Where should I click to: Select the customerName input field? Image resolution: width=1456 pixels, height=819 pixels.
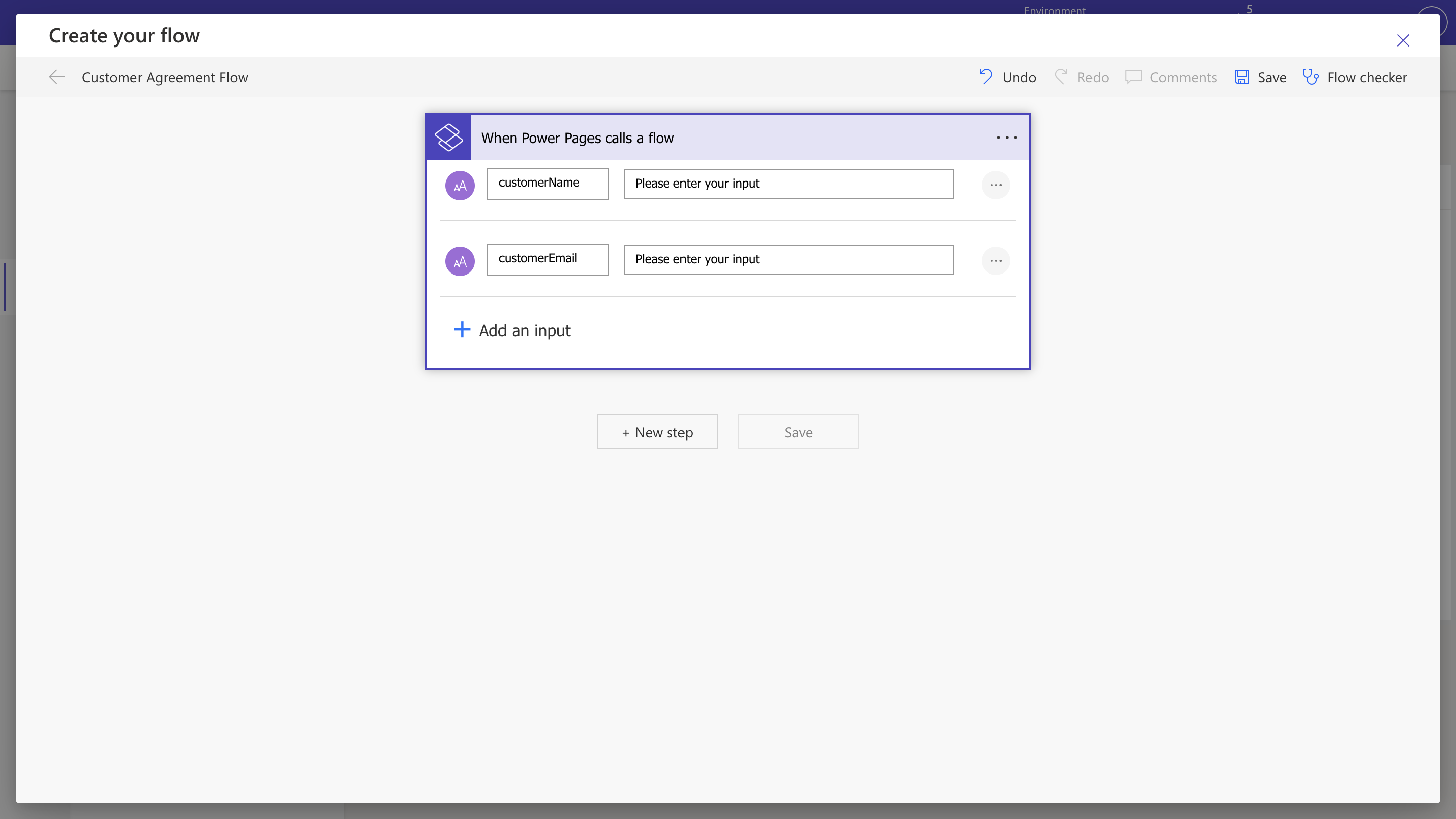[547, 184]
